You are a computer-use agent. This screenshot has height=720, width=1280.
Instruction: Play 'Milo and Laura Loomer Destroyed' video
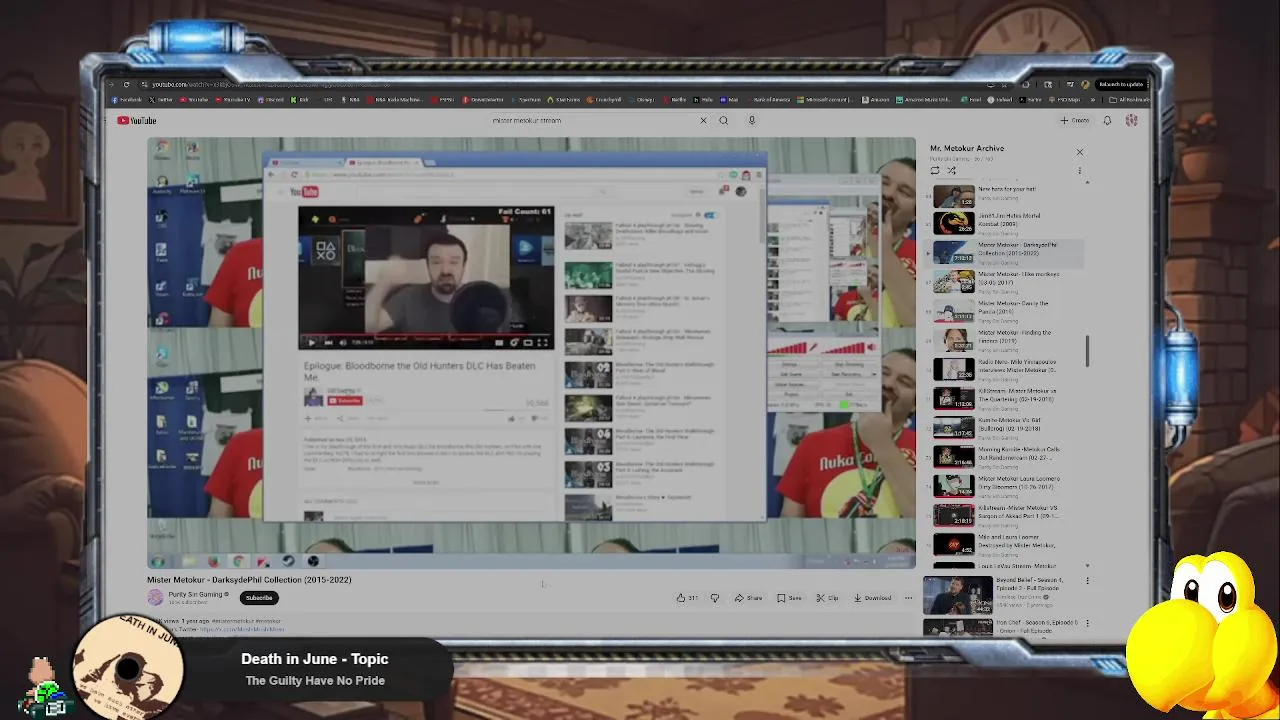[x=1002, y=544]
